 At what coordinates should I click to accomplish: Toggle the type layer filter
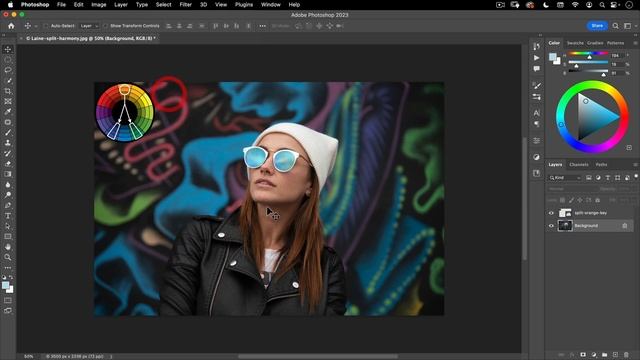[x=608, y=178]
